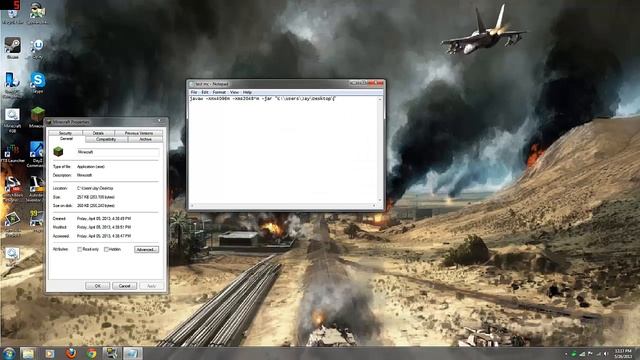This screenshot has width=640, height=360.
Task: Close the Minecraft Properties dialog
Action: 160,121
